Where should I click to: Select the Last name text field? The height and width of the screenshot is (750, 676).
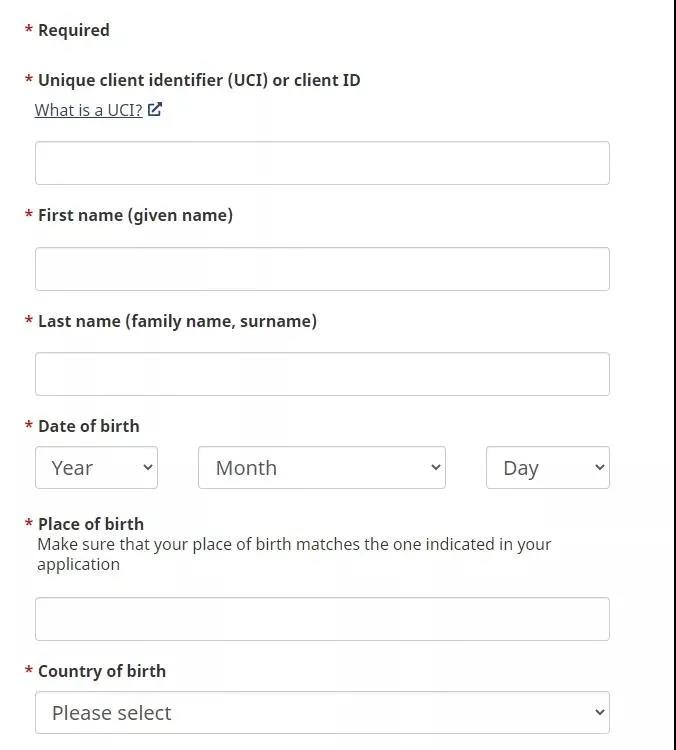coord(322,374)
